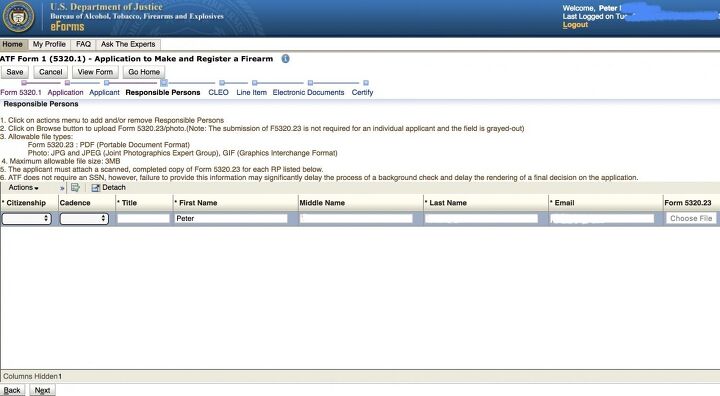This screenshot has height=396, width=720.
Task: Select the Electronic Documents step marker
Action: click(x=310, y=83)
